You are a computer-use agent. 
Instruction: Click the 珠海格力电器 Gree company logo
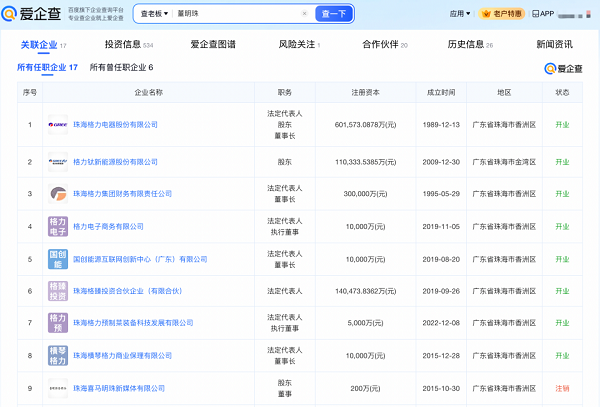(x=58, y=125)
